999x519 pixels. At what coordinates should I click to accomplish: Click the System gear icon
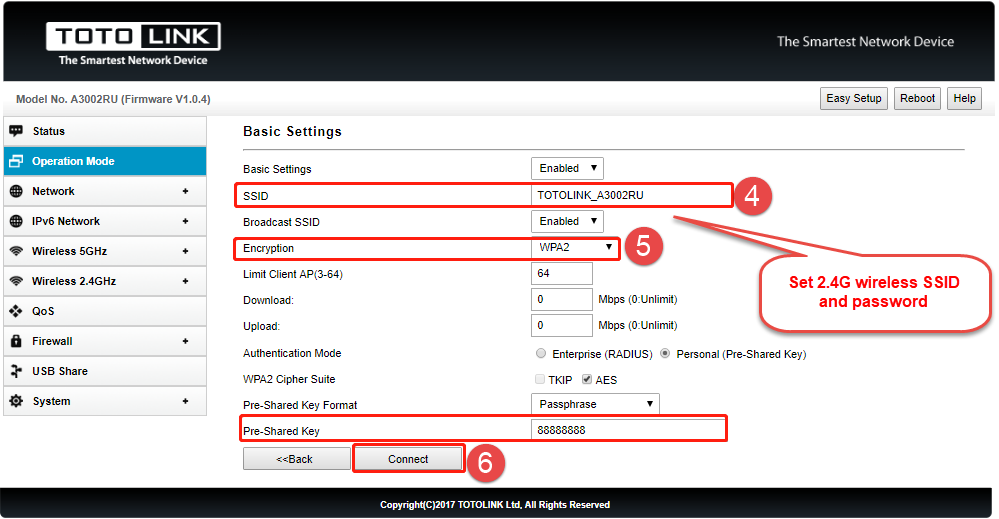coord(17,401)
